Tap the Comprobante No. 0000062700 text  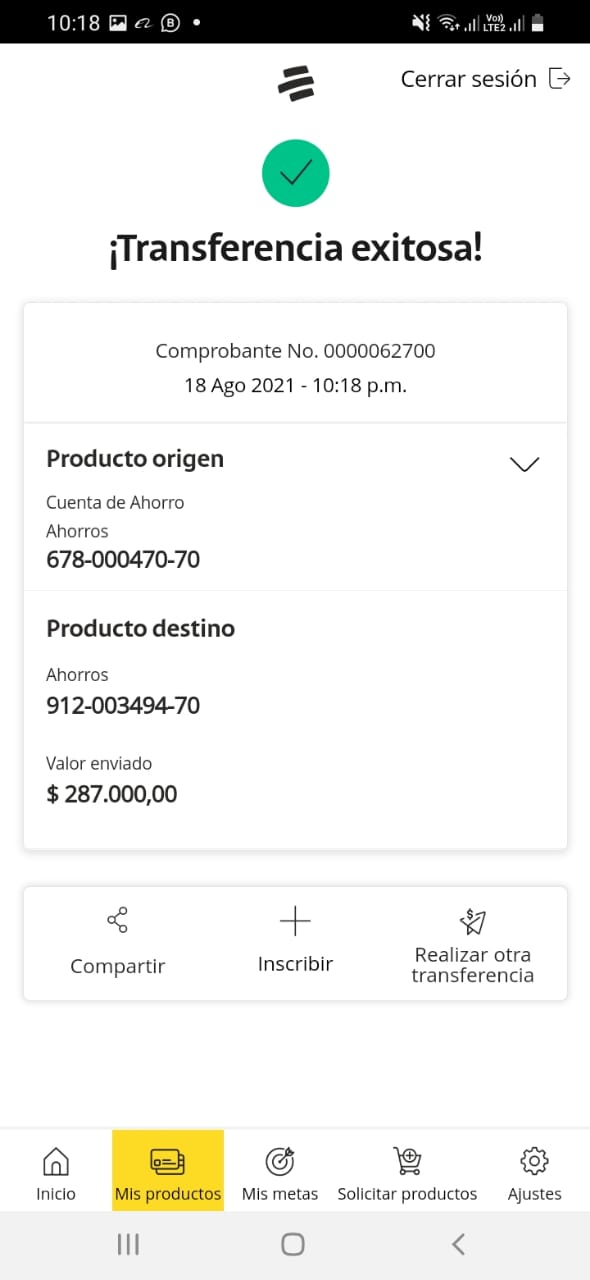(x=295, y=351)
